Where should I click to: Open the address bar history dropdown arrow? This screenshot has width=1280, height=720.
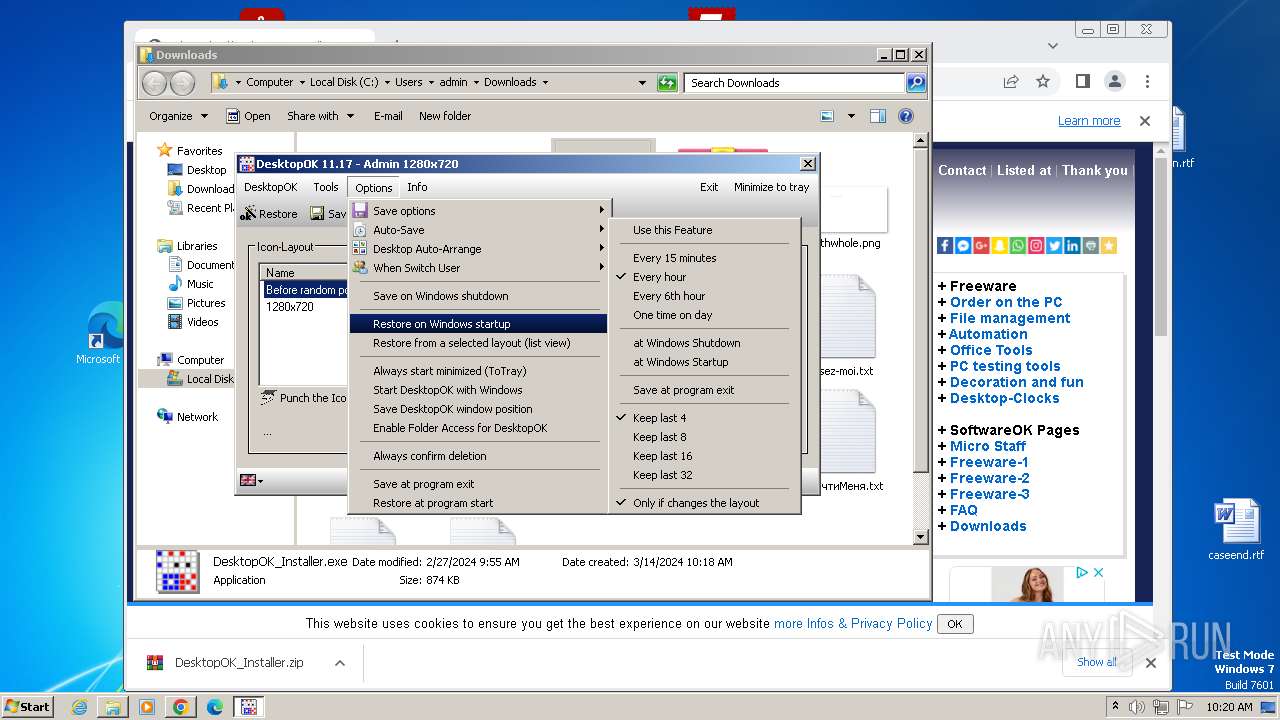[x=642, y=83]
